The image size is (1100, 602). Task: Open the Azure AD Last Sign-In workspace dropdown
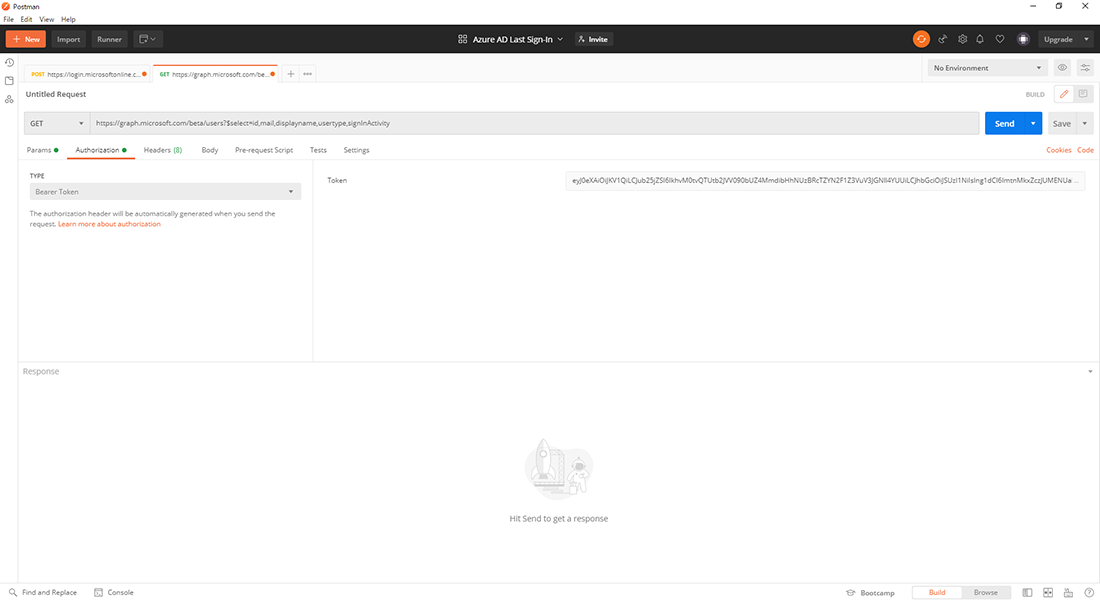511,39
